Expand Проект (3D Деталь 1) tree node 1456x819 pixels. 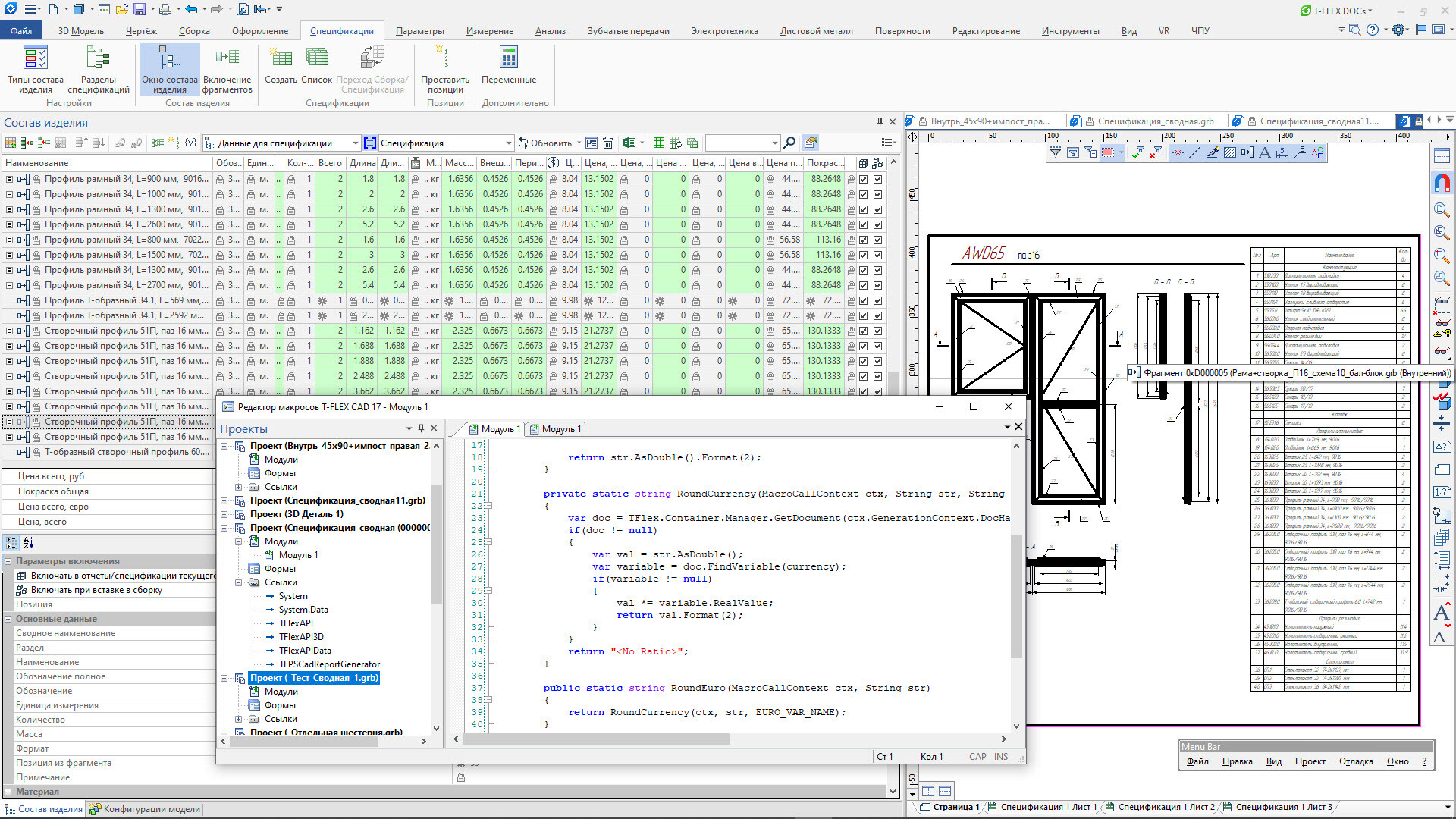[x=224, y=514]
